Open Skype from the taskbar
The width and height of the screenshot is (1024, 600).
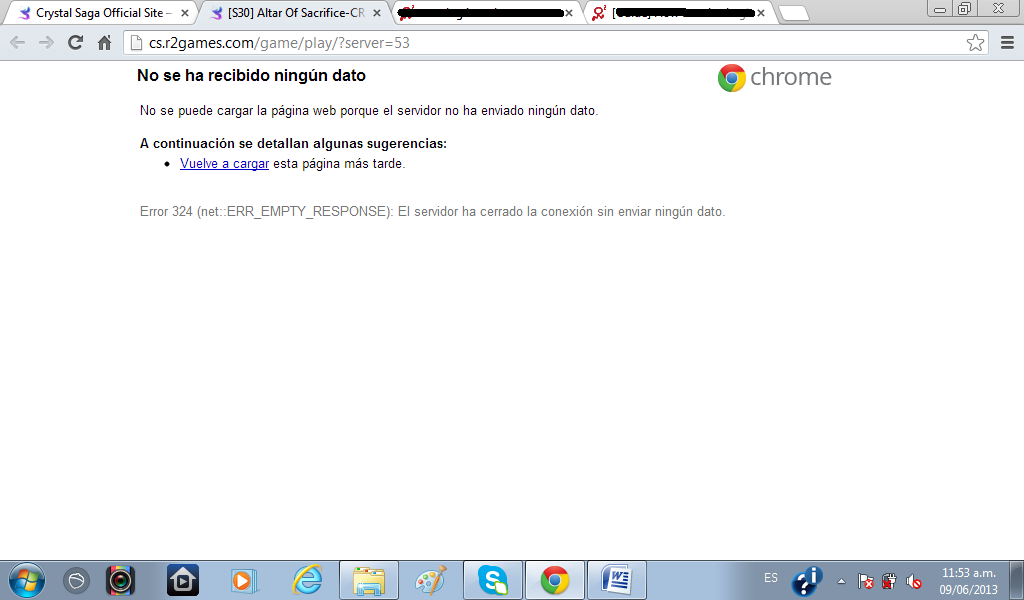pyautogui.click(x=492, y=580)
